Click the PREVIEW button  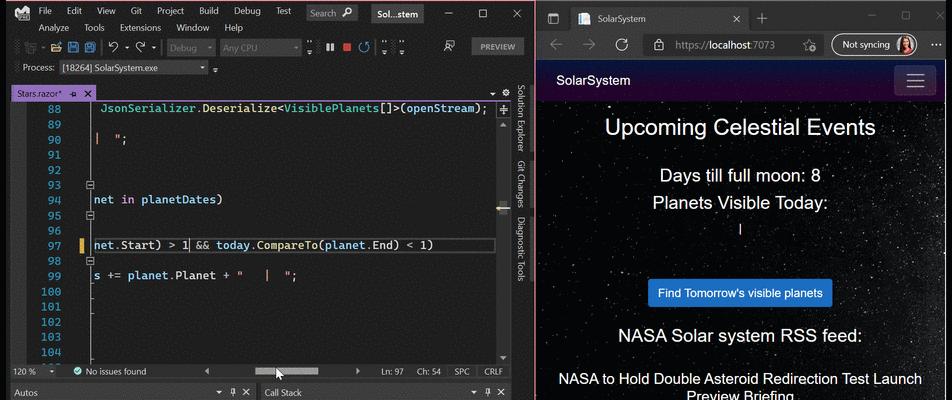(497, 47)
